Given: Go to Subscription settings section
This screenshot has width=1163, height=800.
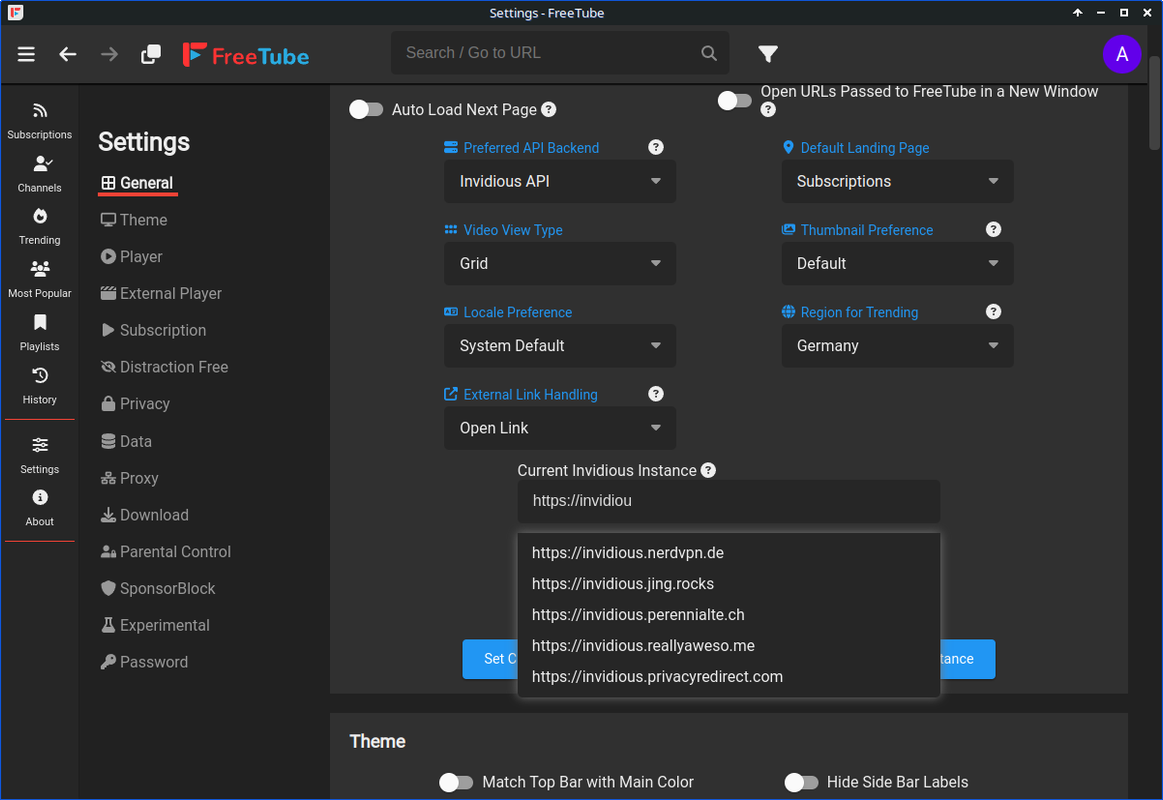Looking at the screenshot, I should tap(154, 330).
